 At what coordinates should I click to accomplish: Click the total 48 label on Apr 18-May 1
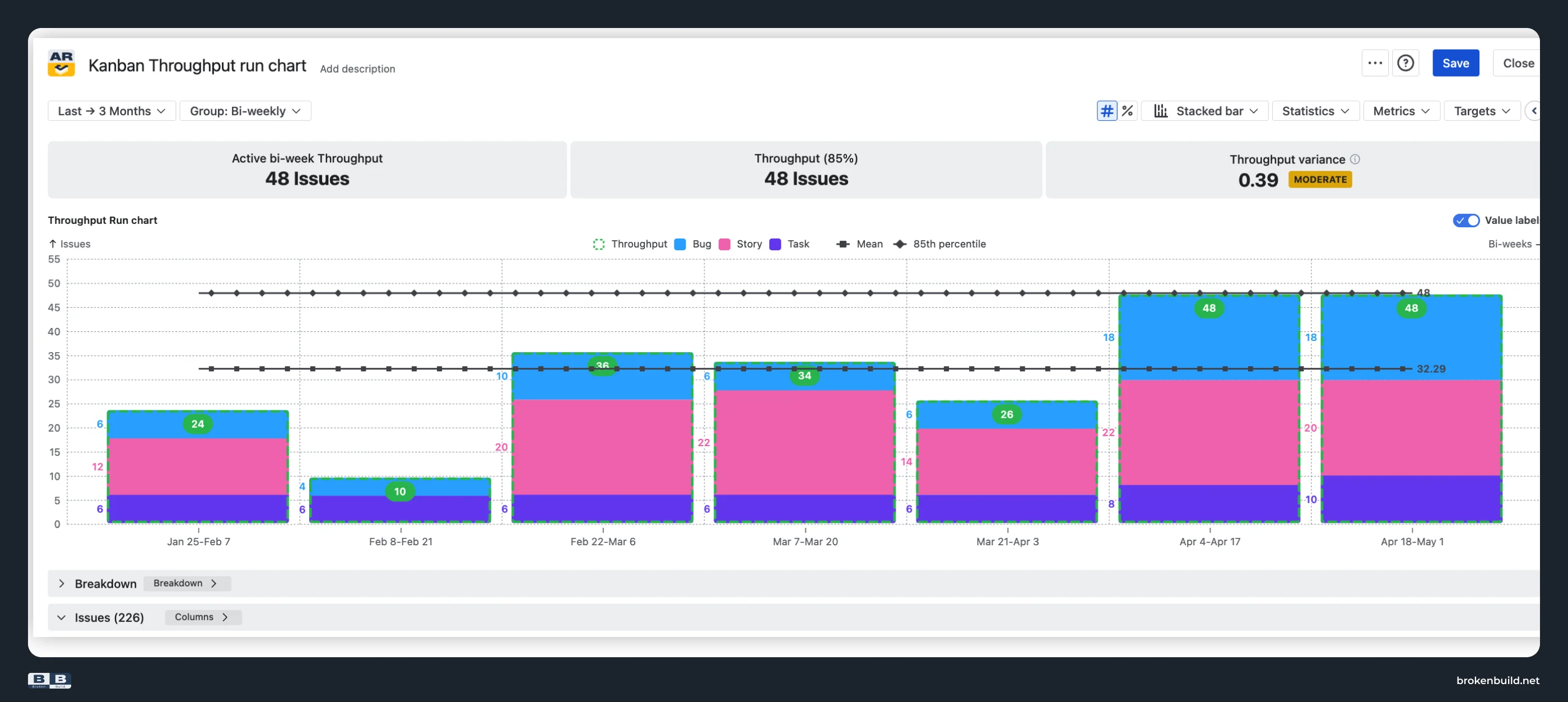[1411, 308]
